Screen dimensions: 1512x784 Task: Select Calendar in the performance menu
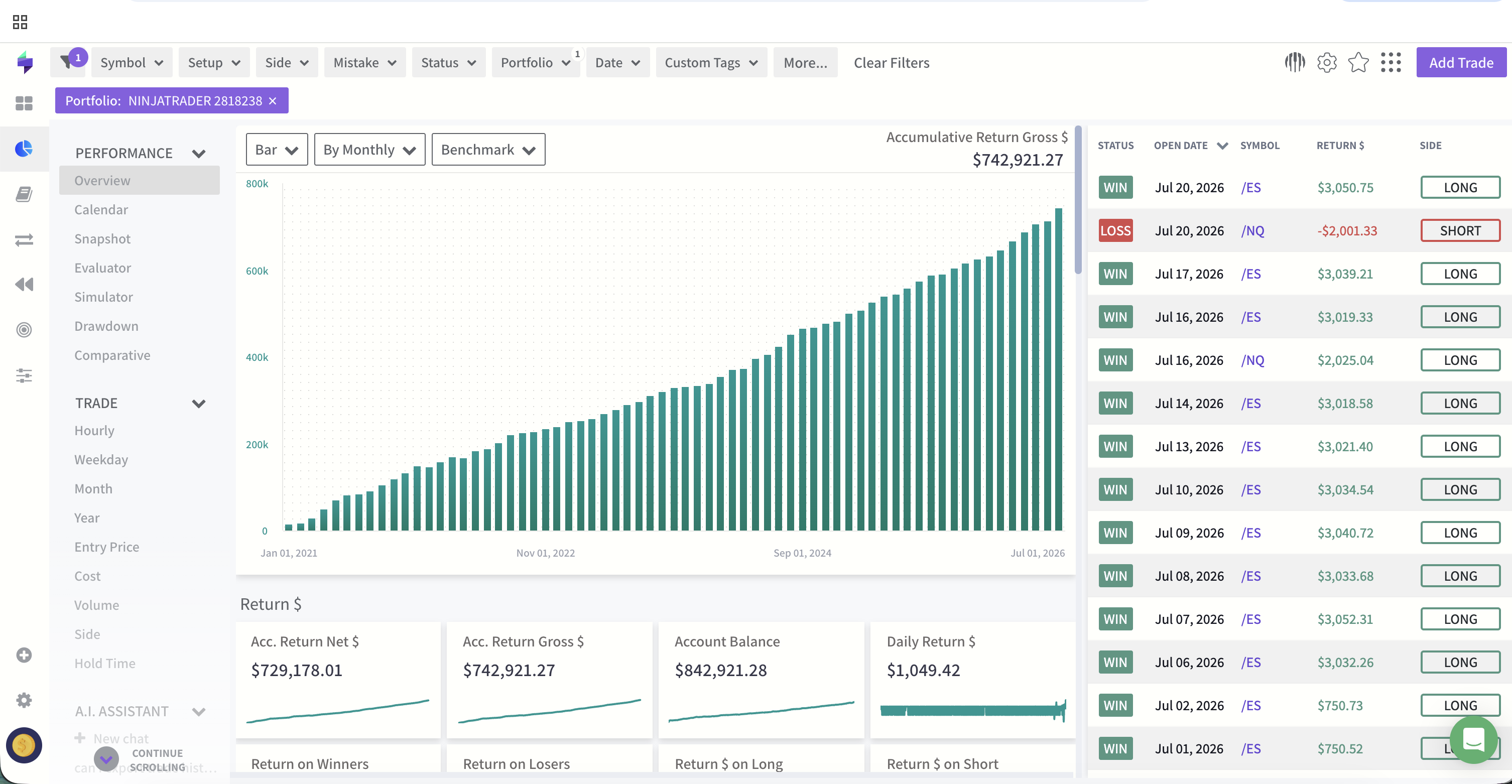[x=101, y=209]
